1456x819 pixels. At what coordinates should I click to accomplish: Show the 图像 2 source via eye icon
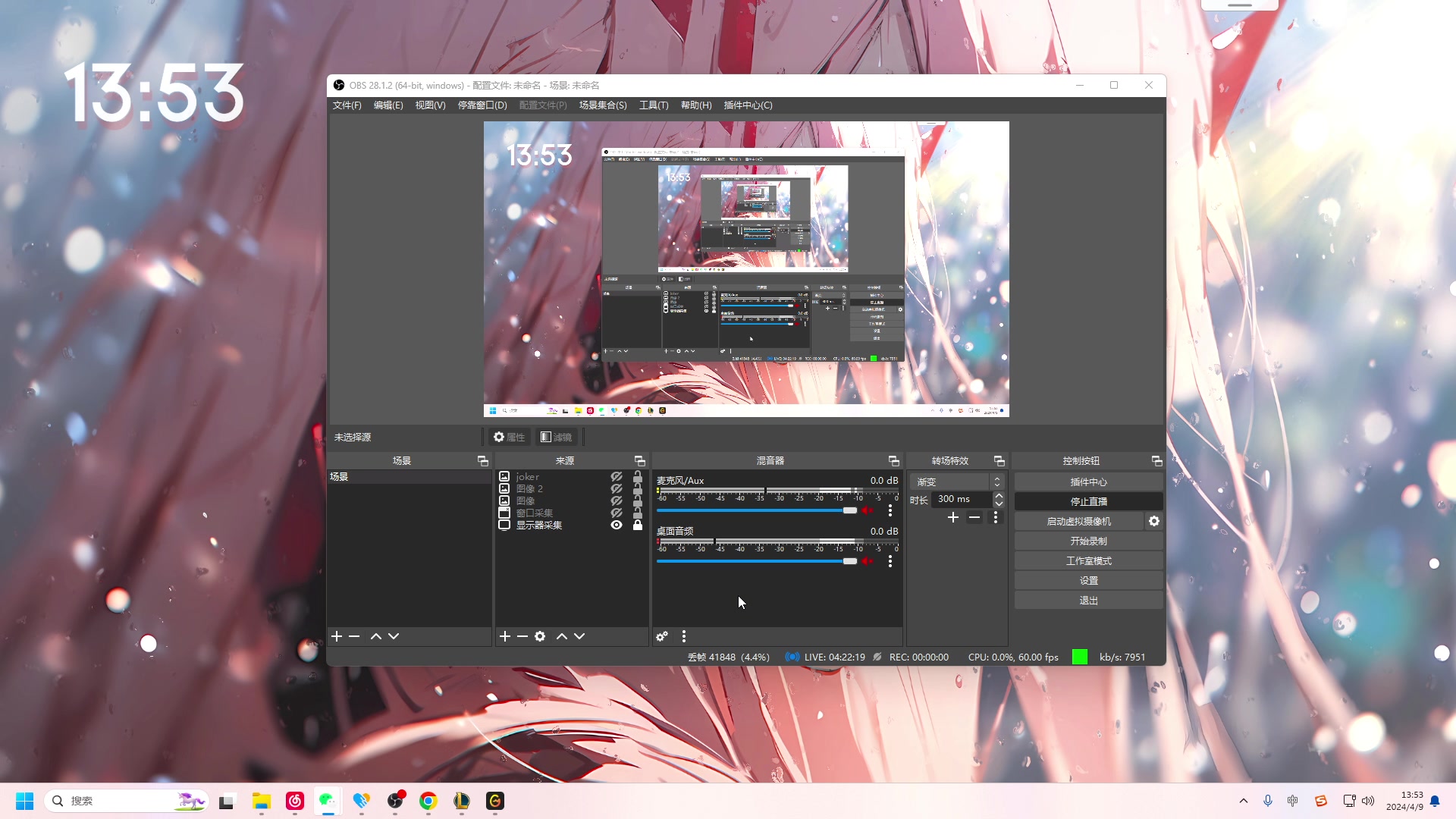coord(617,489)
